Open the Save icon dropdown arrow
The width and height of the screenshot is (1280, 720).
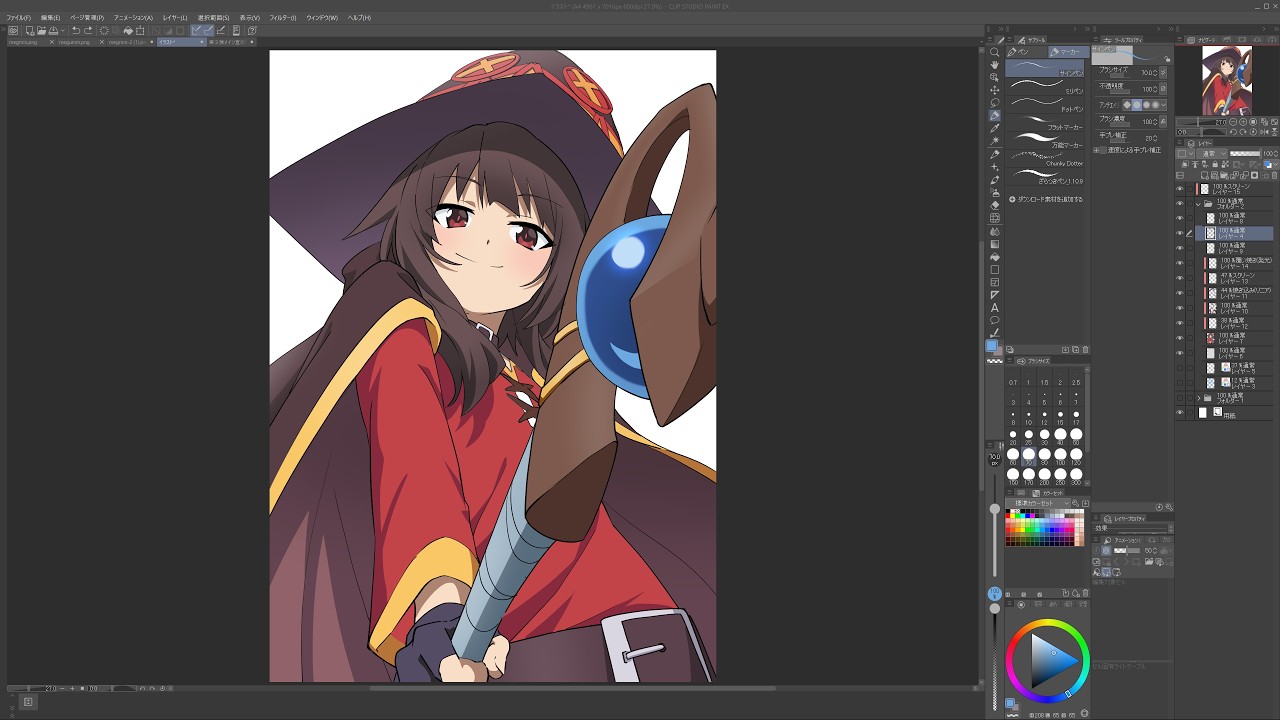point(62,31)
